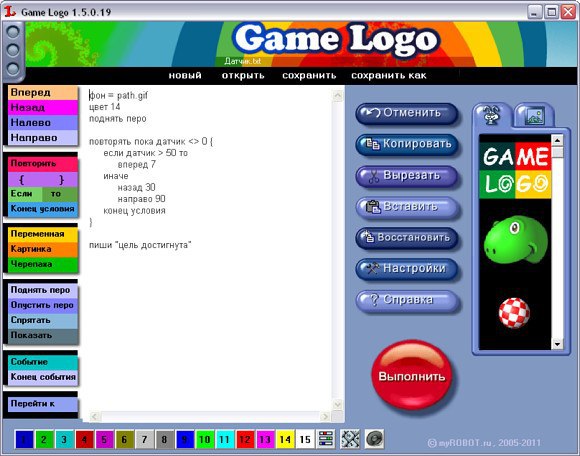Pick white color swatch 15
Viewport: 580px width, 456px height.
tap(305, 439)
